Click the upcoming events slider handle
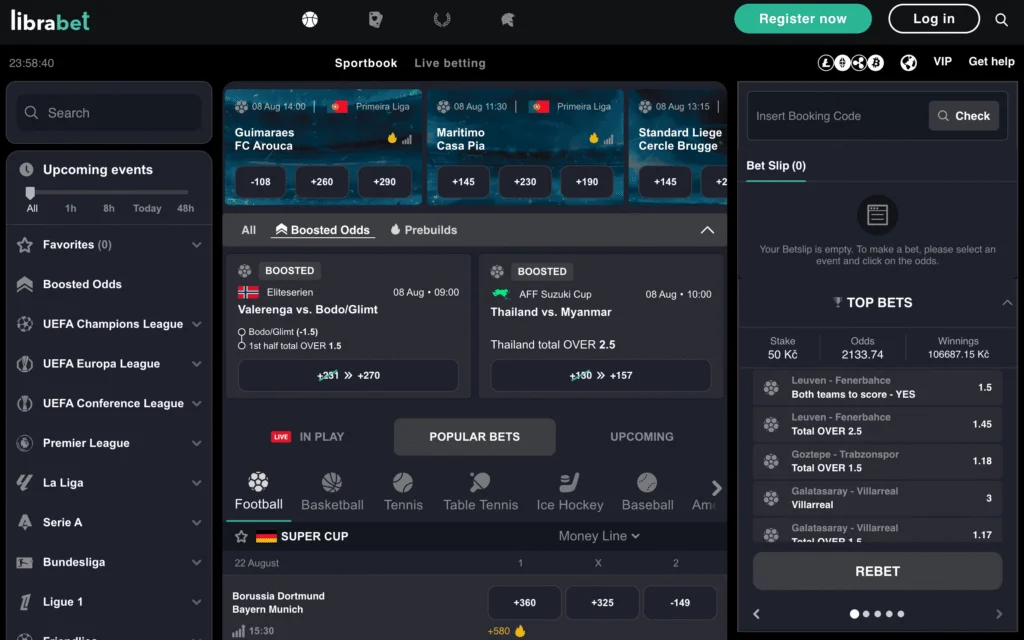 coord(30,193)
